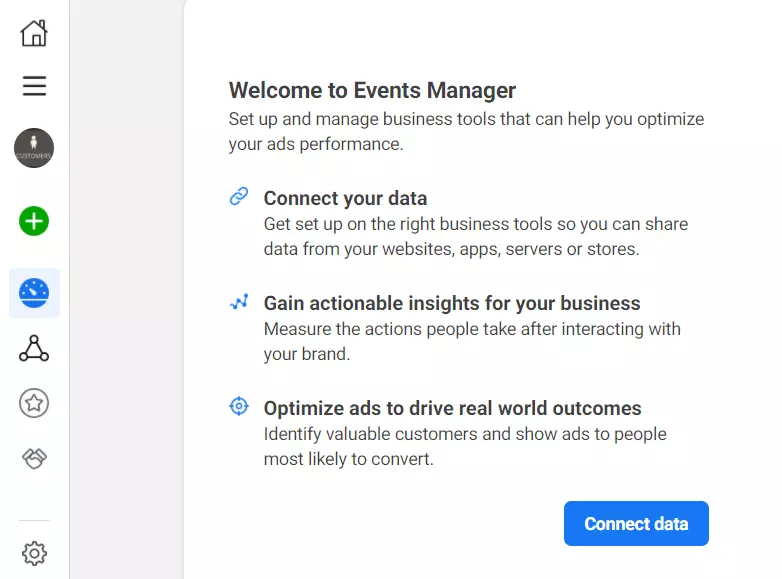
Task: Click Gain actionable insights for your business heading
Action: [452, 303]
